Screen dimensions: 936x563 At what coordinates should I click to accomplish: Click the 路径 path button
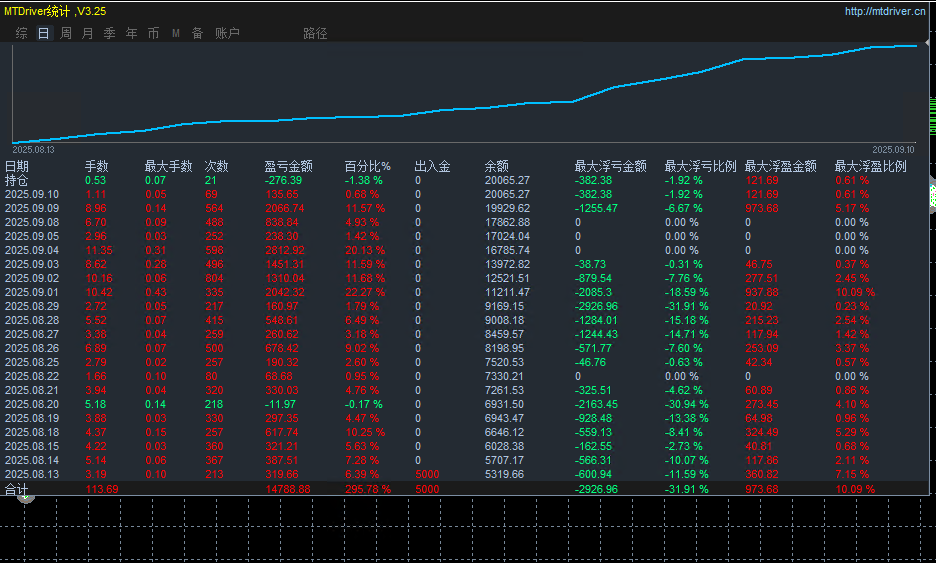(x=315, y=33)
